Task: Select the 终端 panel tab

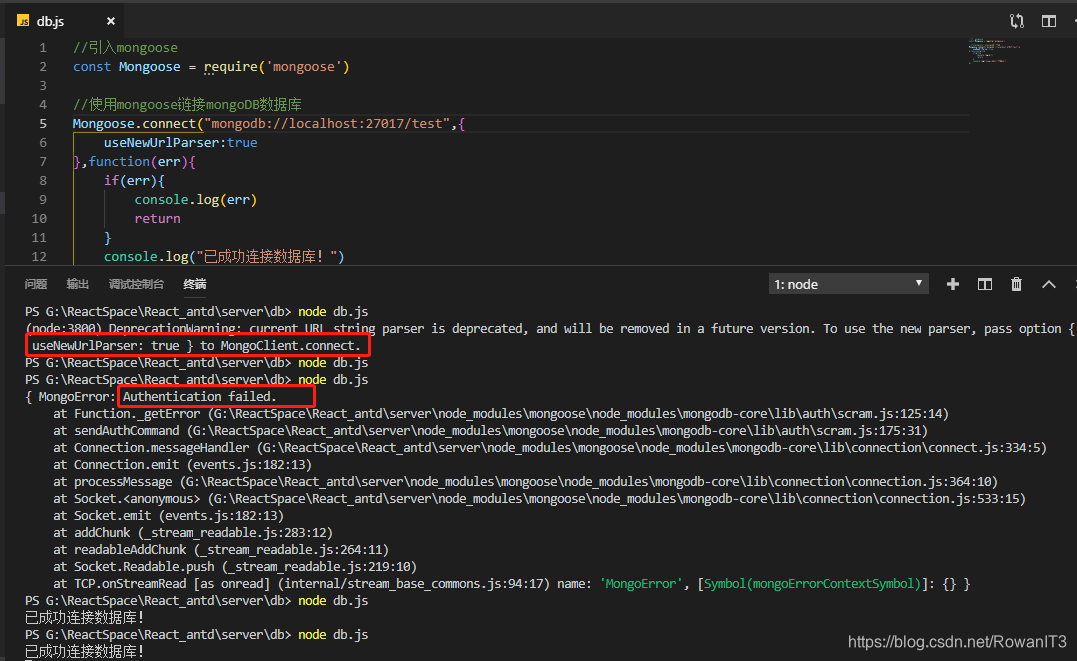Action: 194,284
